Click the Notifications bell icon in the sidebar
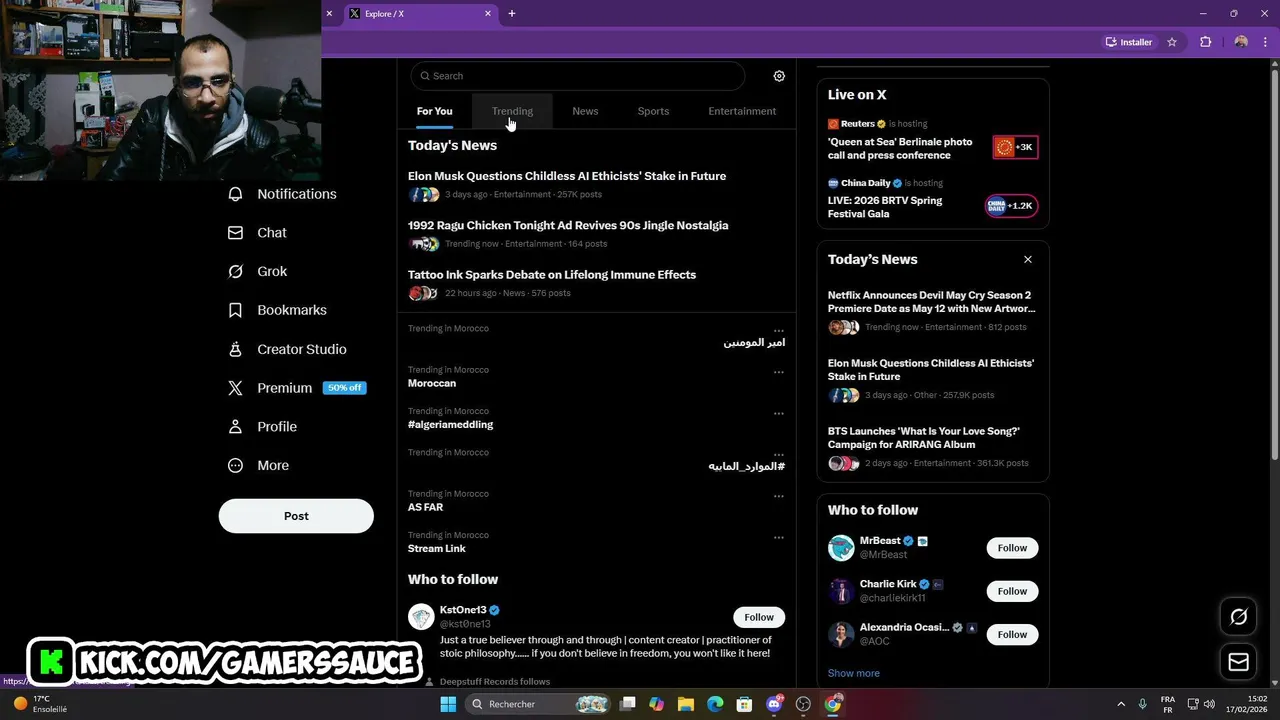The image size is (1280, 720). 235,194
